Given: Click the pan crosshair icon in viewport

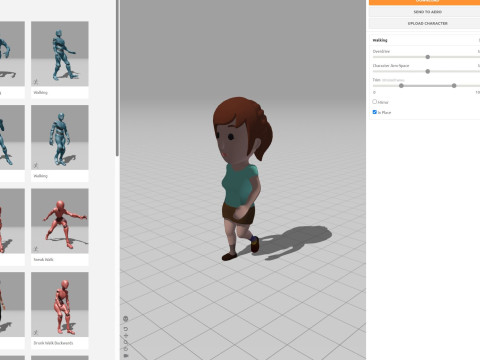Looking at the screenshot, I should (x=126, y=335).
